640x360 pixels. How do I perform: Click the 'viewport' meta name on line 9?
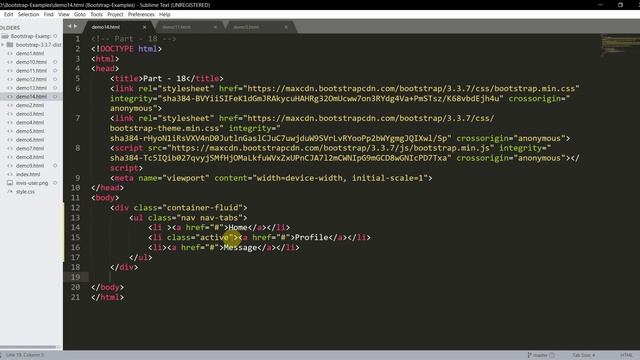point(186,178)
